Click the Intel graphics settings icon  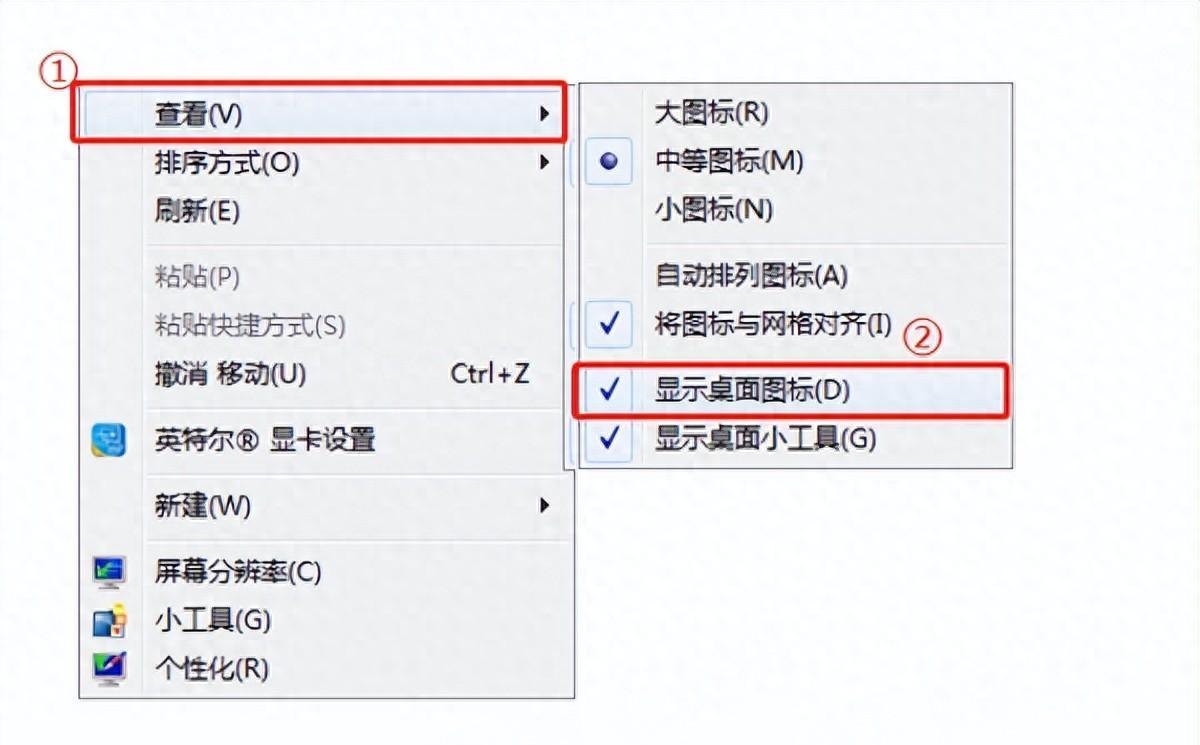(108, 440)
